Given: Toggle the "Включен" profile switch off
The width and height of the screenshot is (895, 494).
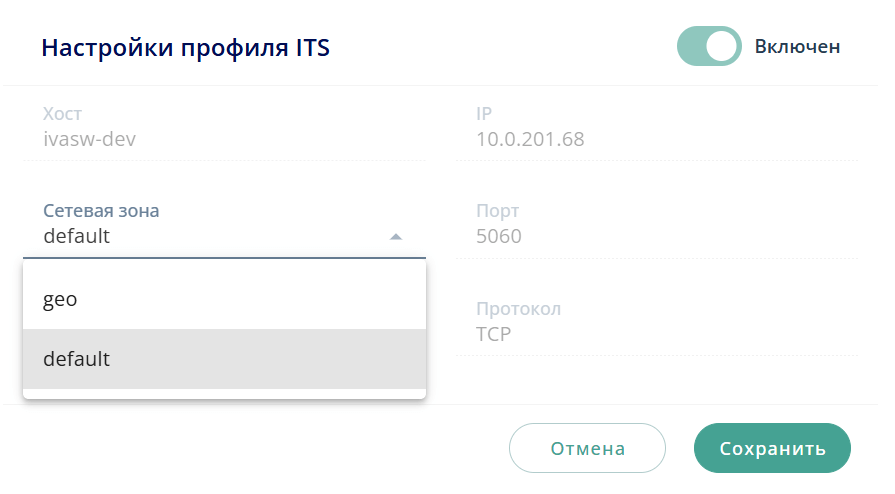Looking at the screenshot, I should (708, 46).
